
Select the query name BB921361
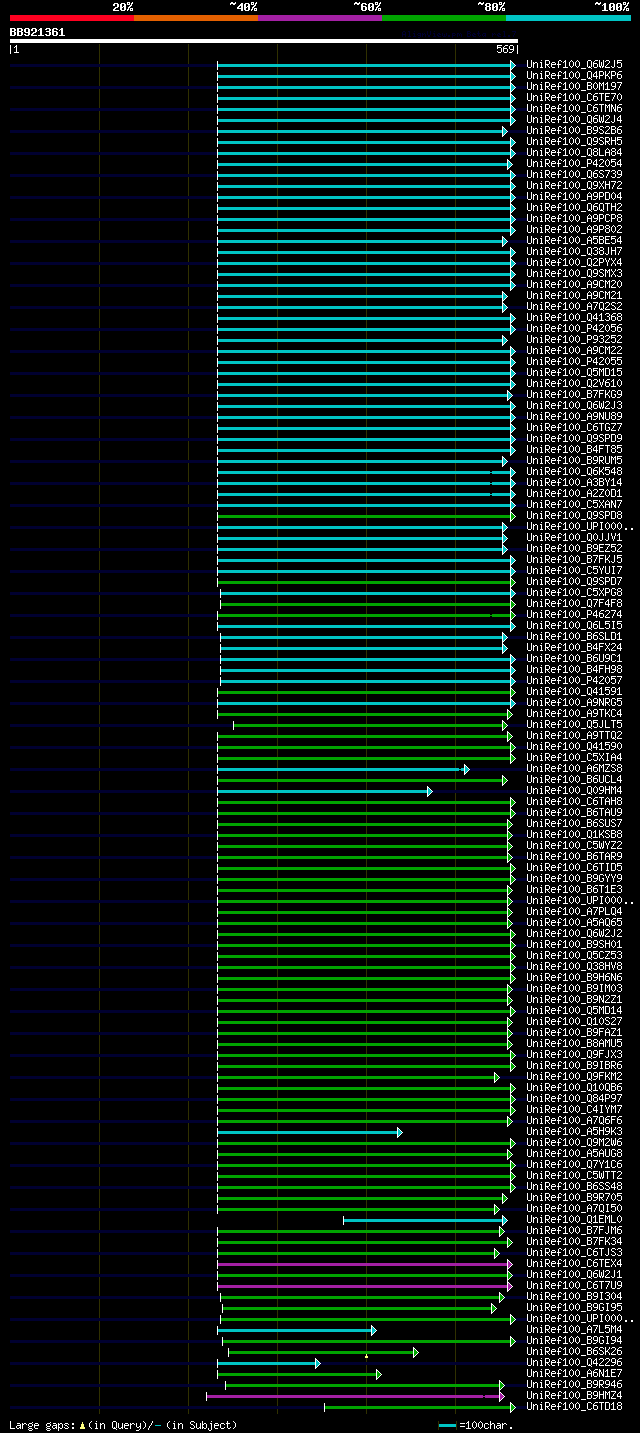click(x=37, y=32)
